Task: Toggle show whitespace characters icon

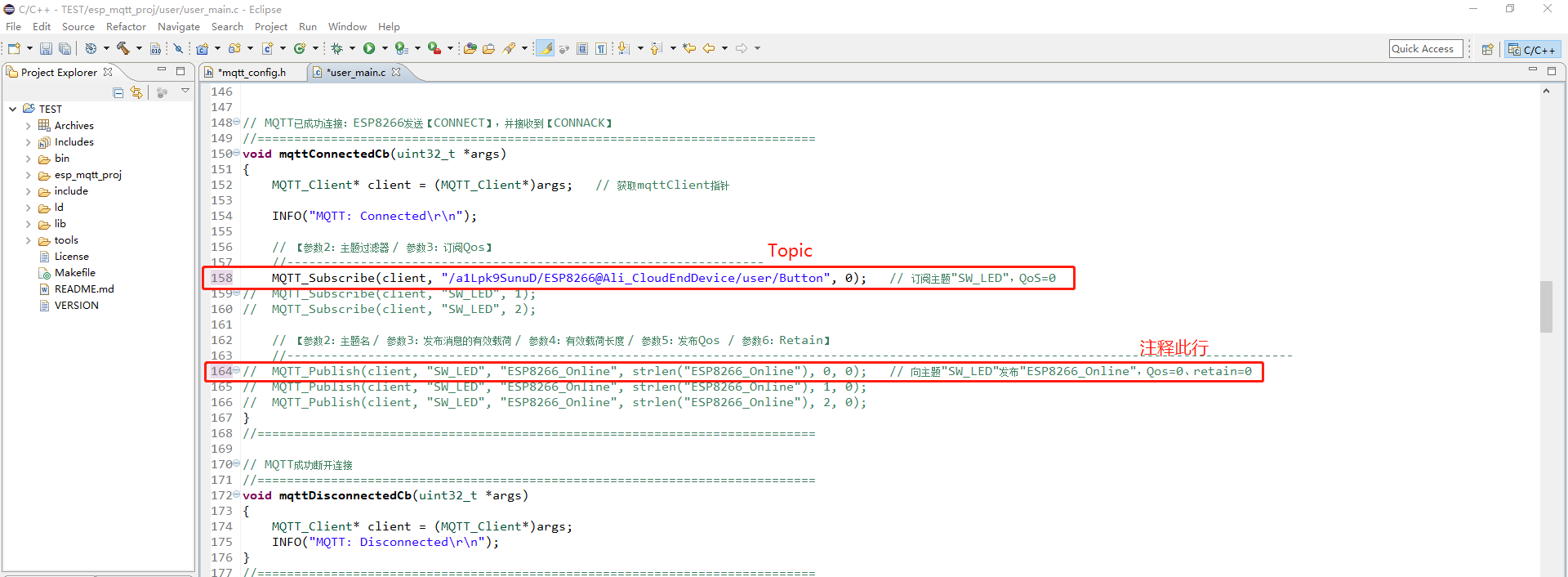Action: click(x=601, y=48)
